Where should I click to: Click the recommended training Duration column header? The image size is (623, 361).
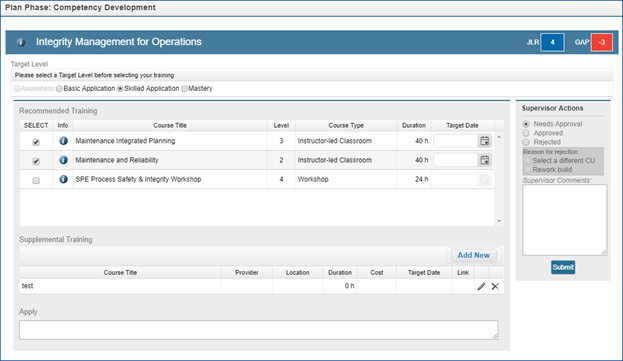[414, 125]
